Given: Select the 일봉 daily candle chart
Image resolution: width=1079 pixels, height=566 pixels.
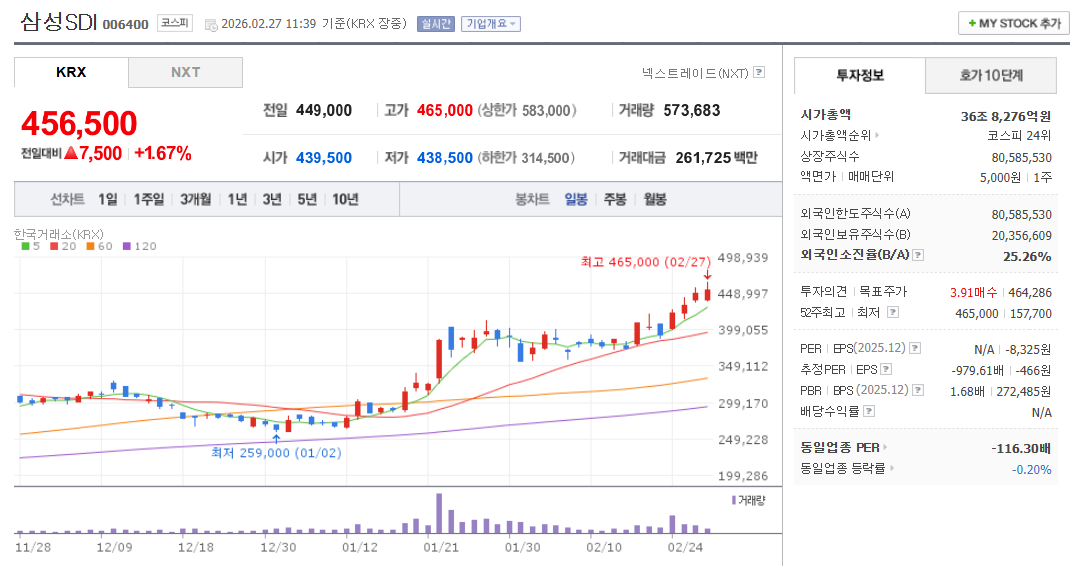Looking at the screenshot, I should [576, 199].
